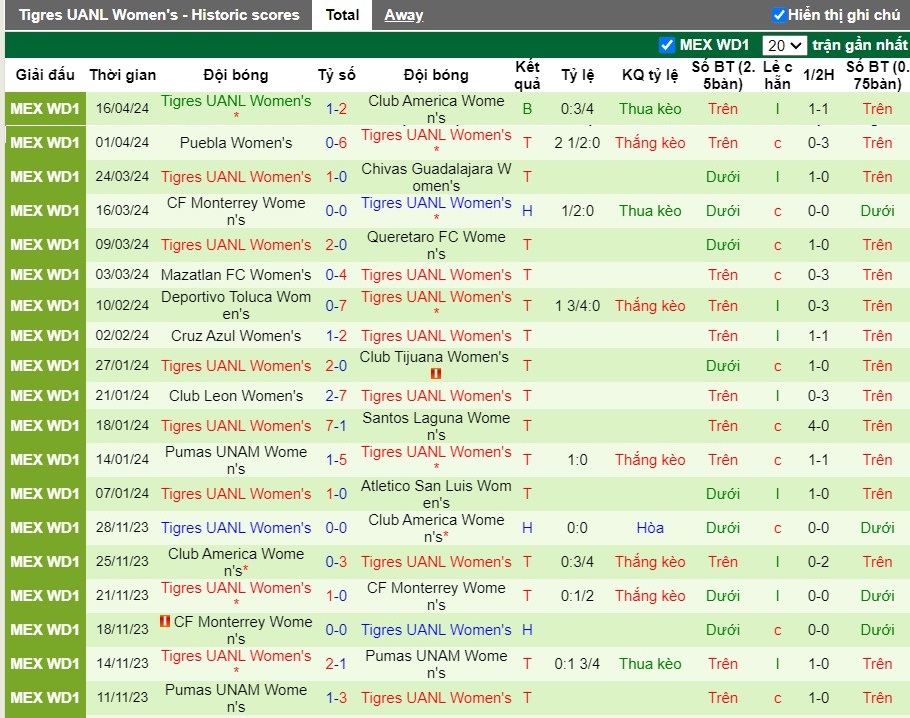Open Cruz Azul Women's team link
Screen dimensions: 910x718
pyautogui.click(x=236, y=335)
